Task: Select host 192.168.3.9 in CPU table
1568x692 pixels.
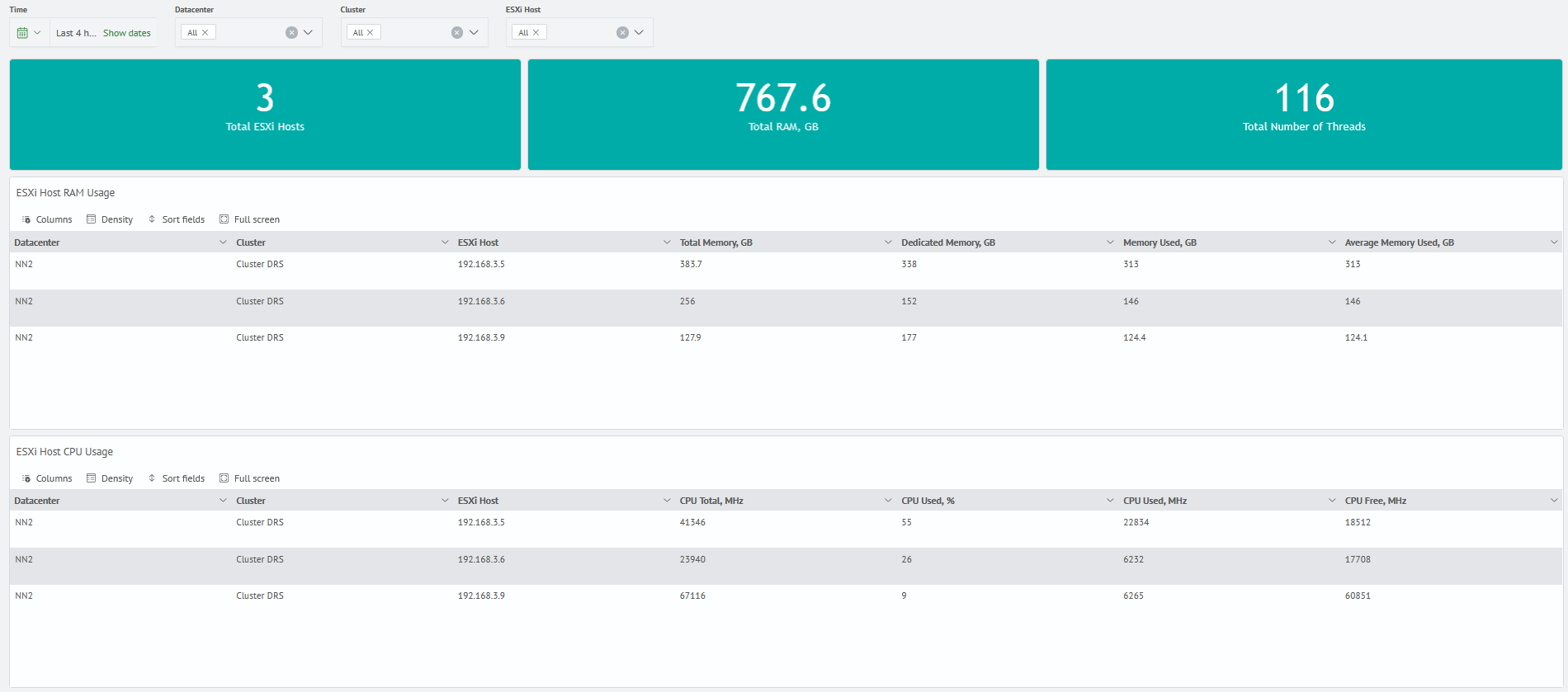Action: (x=481, y=596)
